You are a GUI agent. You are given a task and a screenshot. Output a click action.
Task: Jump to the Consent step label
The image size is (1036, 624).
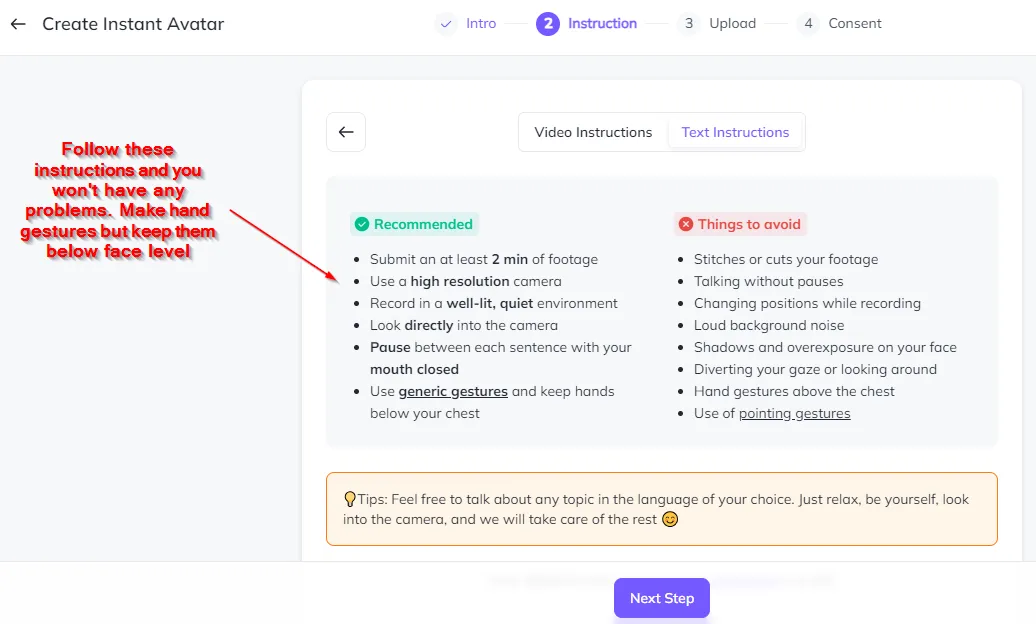point(855,24)
